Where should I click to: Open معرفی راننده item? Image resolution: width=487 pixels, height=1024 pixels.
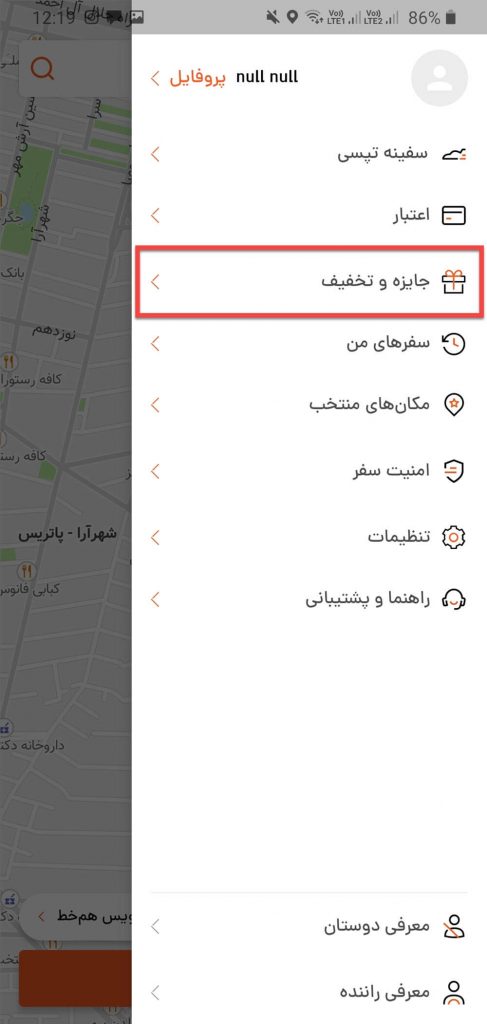[x=309, y=993]
